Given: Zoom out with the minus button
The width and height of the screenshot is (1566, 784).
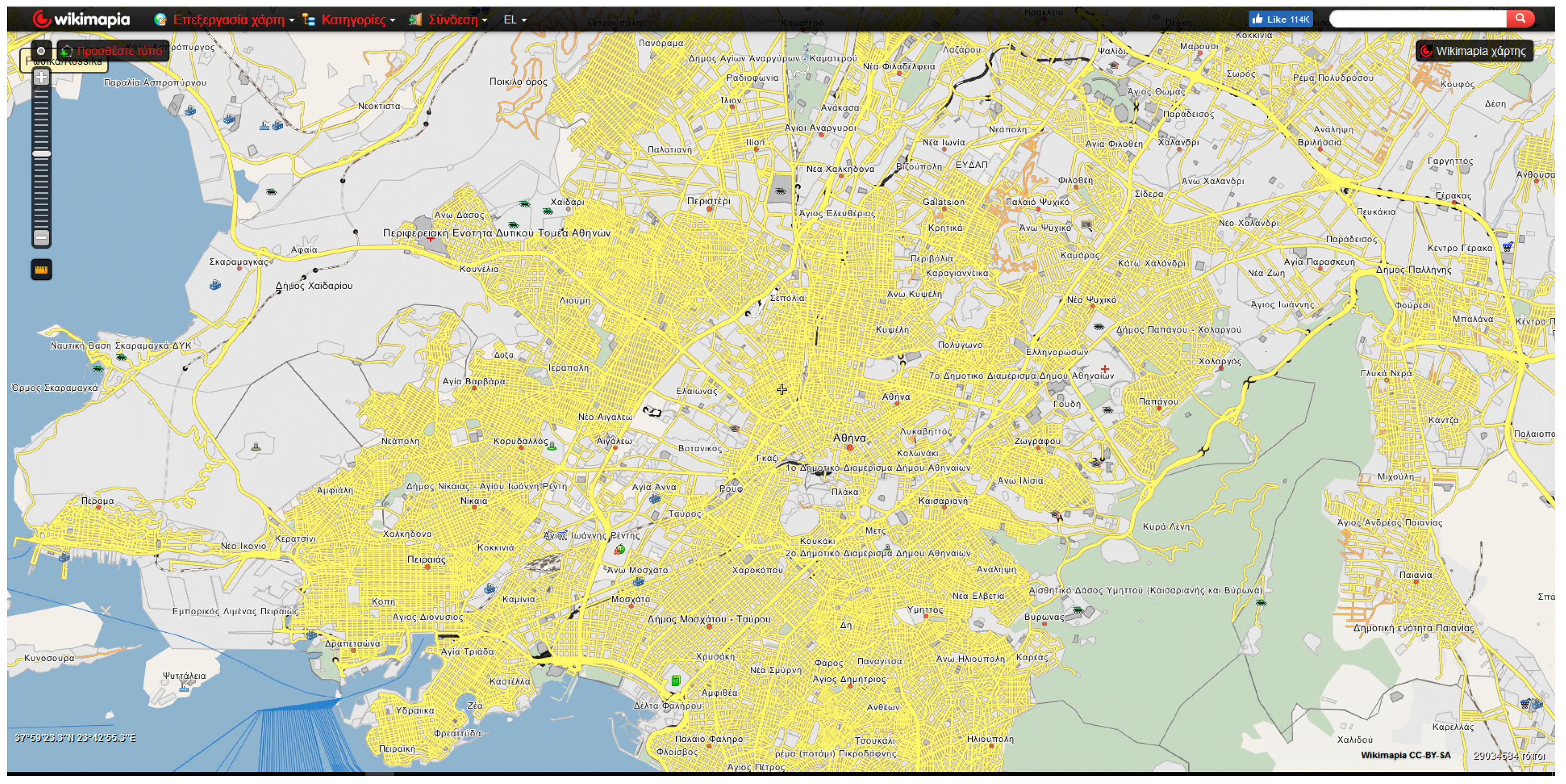Looking at the screenshot, I should pyautogui.click(x=41, y=237).
